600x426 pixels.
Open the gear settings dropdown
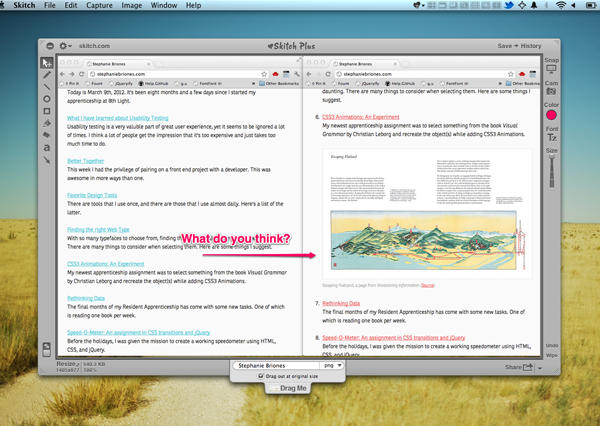[x=65, y=46]
